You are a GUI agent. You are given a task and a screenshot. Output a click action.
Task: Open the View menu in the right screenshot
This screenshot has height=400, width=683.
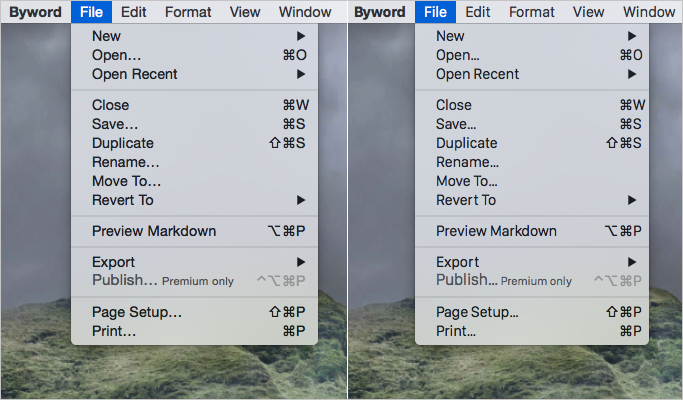tap(588, 12)
